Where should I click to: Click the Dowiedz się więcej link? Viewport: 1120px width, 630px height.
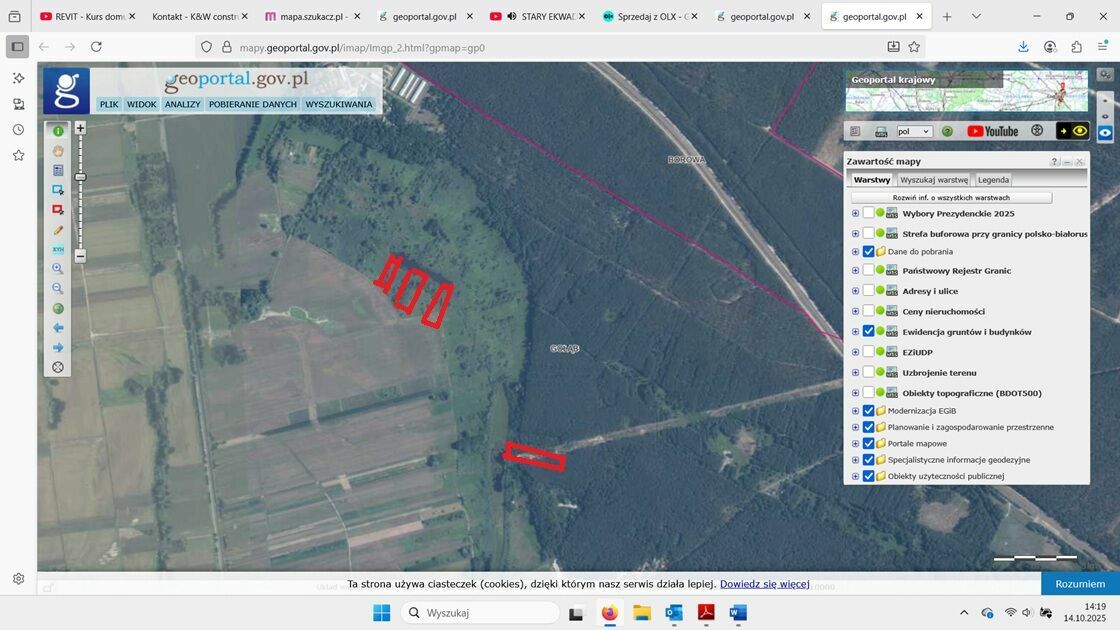point(764,584)
